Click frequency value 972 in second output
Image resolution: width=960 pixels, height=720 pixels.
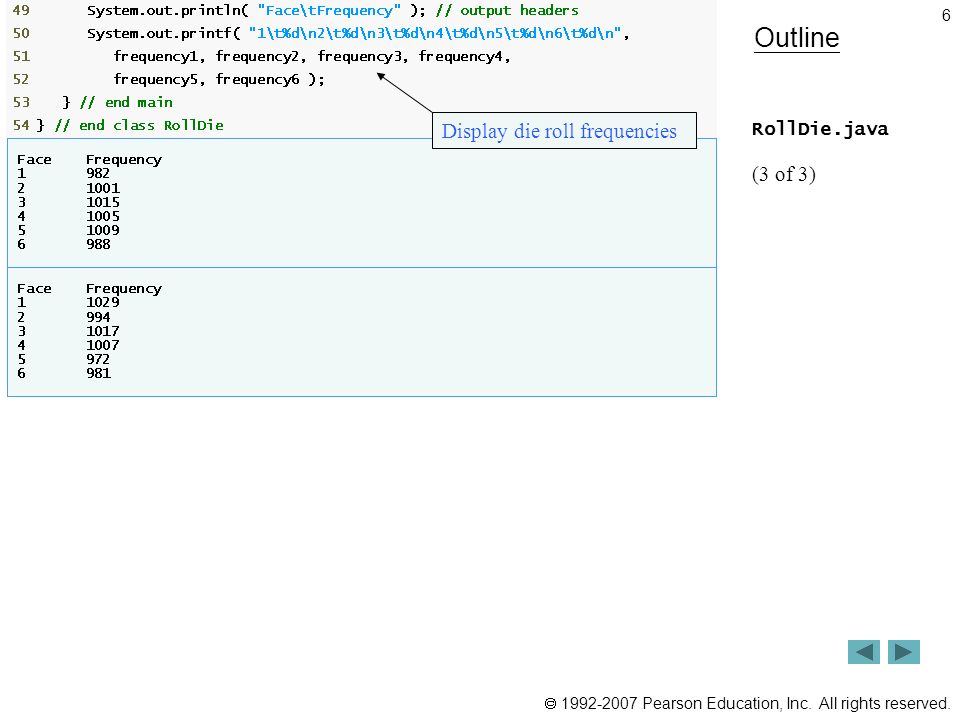98,359
